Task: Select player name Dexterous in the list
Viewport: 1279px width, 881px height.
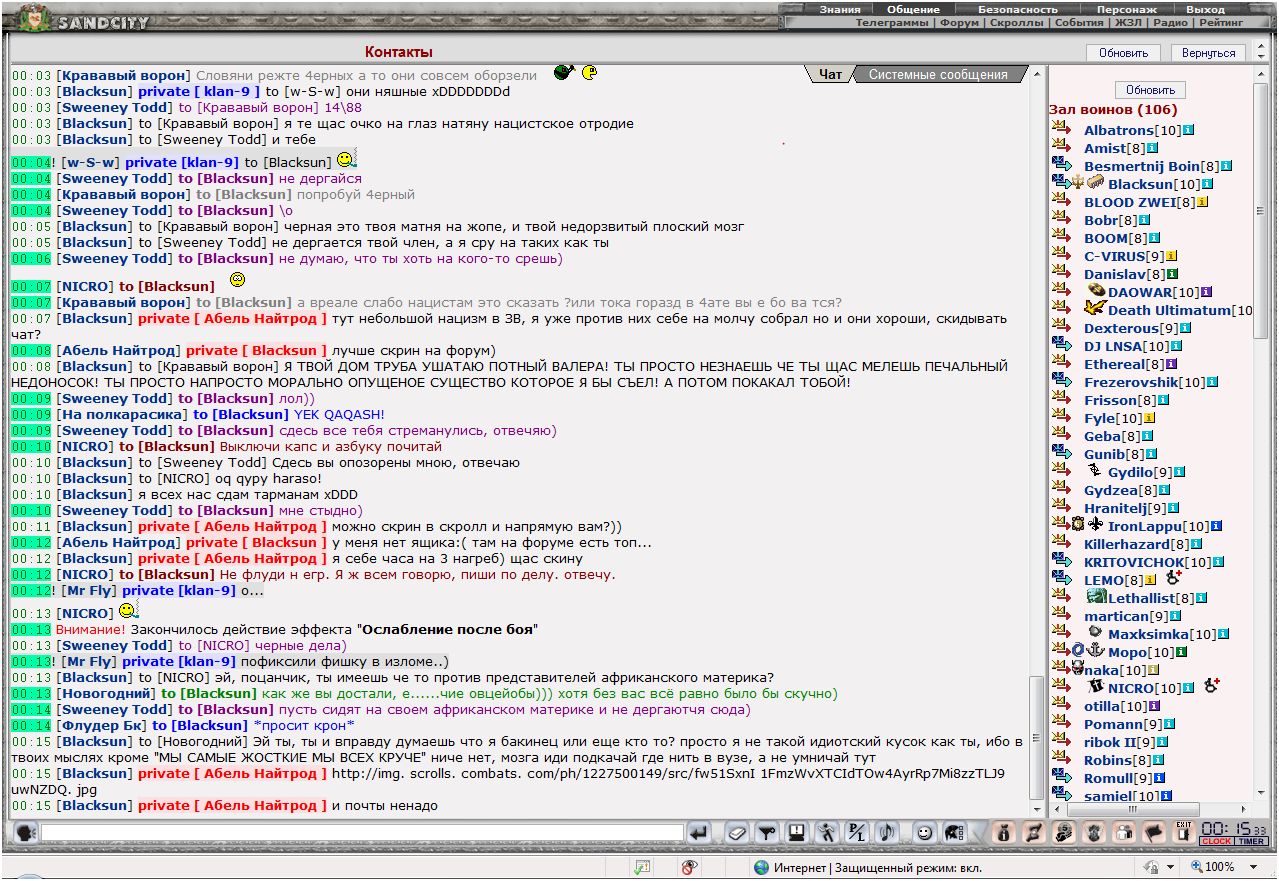Action: [x=1120, y=328]
